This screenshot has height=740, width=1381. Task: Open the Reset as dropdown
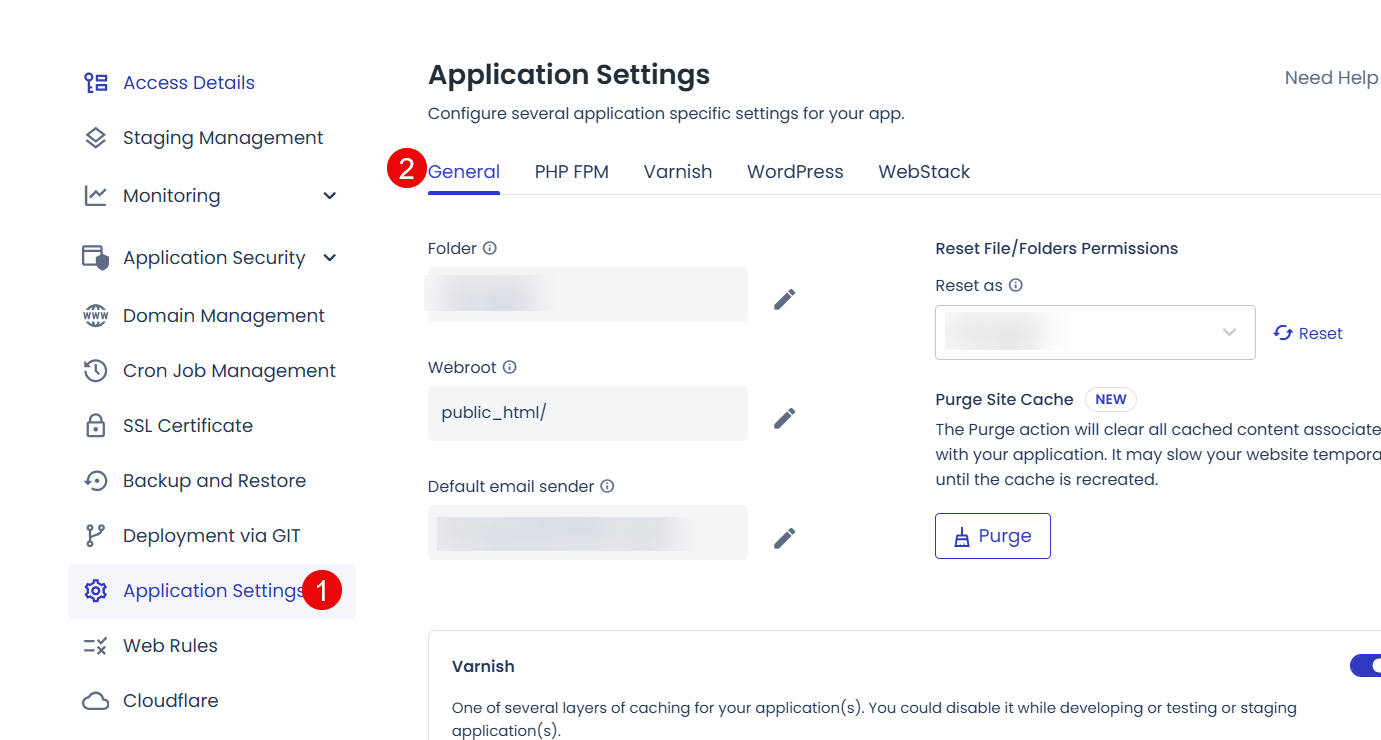(1095, 332)
